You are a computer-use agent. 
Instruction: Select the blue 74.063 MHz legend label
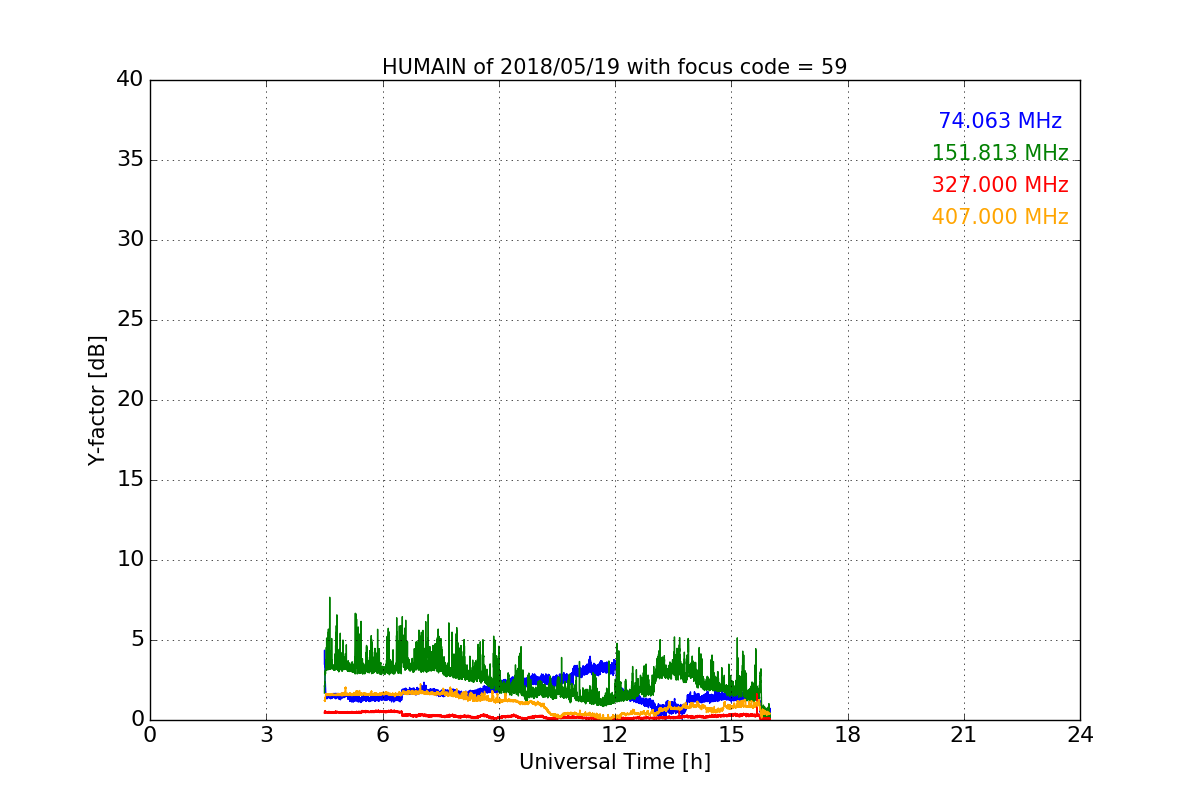(x=1000, y=121)
